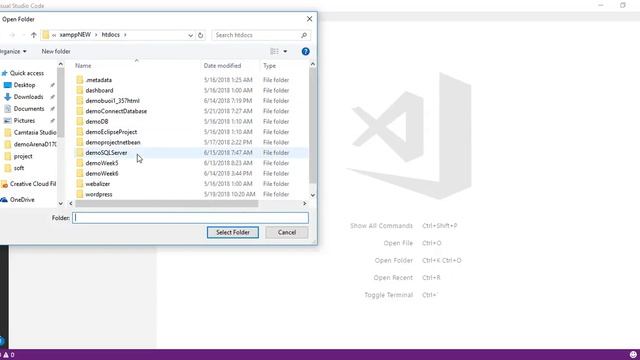Viewport: 640px width, 360px height.
Task: Click the folder icon of wordpress
Action: 80,194
